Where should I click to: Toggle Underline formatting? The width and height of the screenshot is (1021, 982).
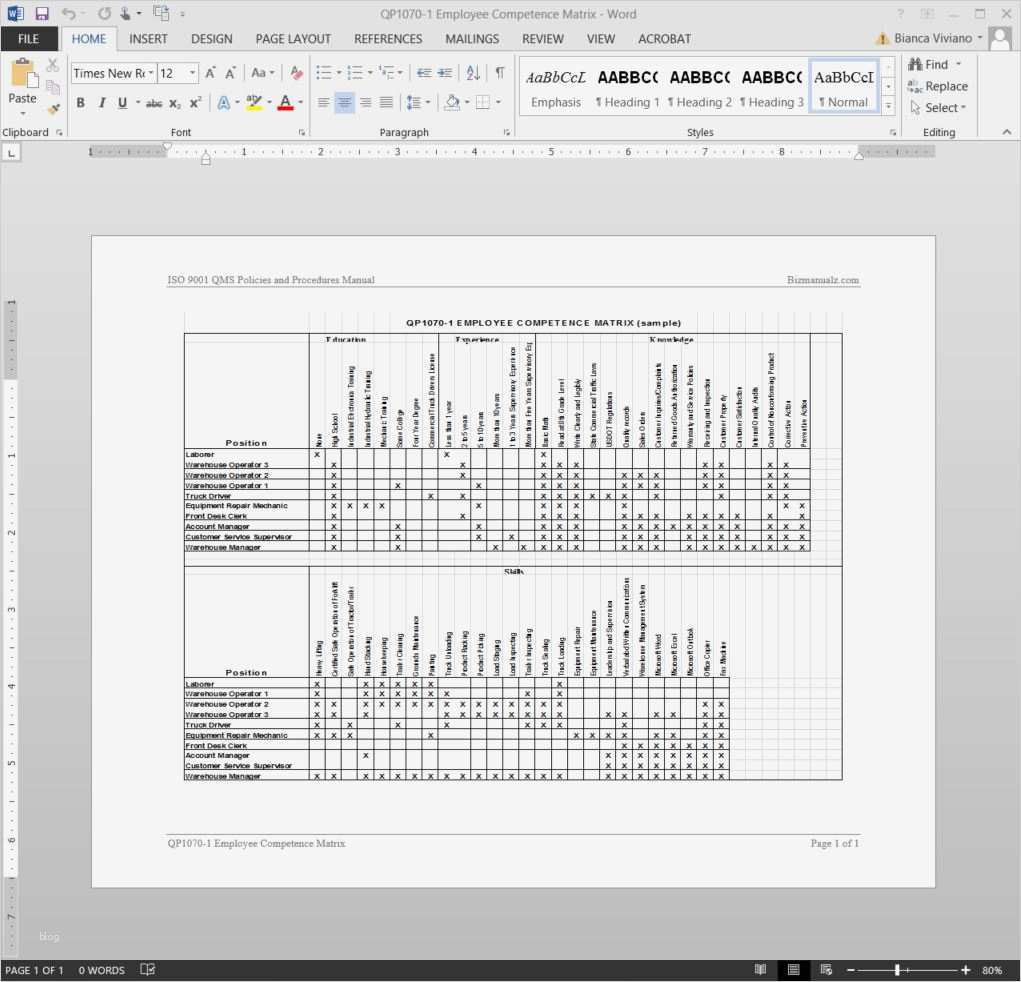(x=122, y=103)
